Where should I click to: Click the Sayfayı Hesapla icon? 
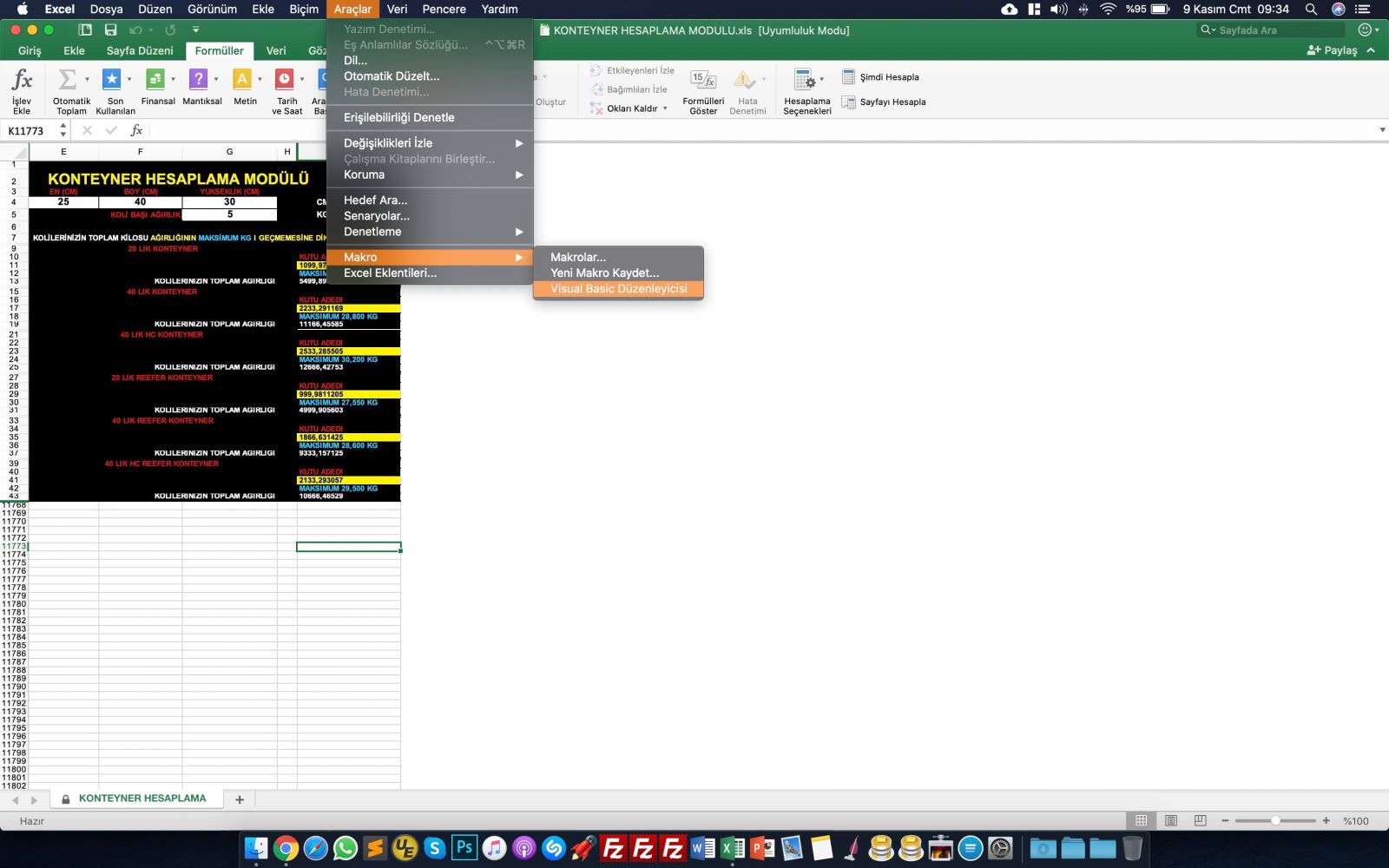click(x=849, y=102)
